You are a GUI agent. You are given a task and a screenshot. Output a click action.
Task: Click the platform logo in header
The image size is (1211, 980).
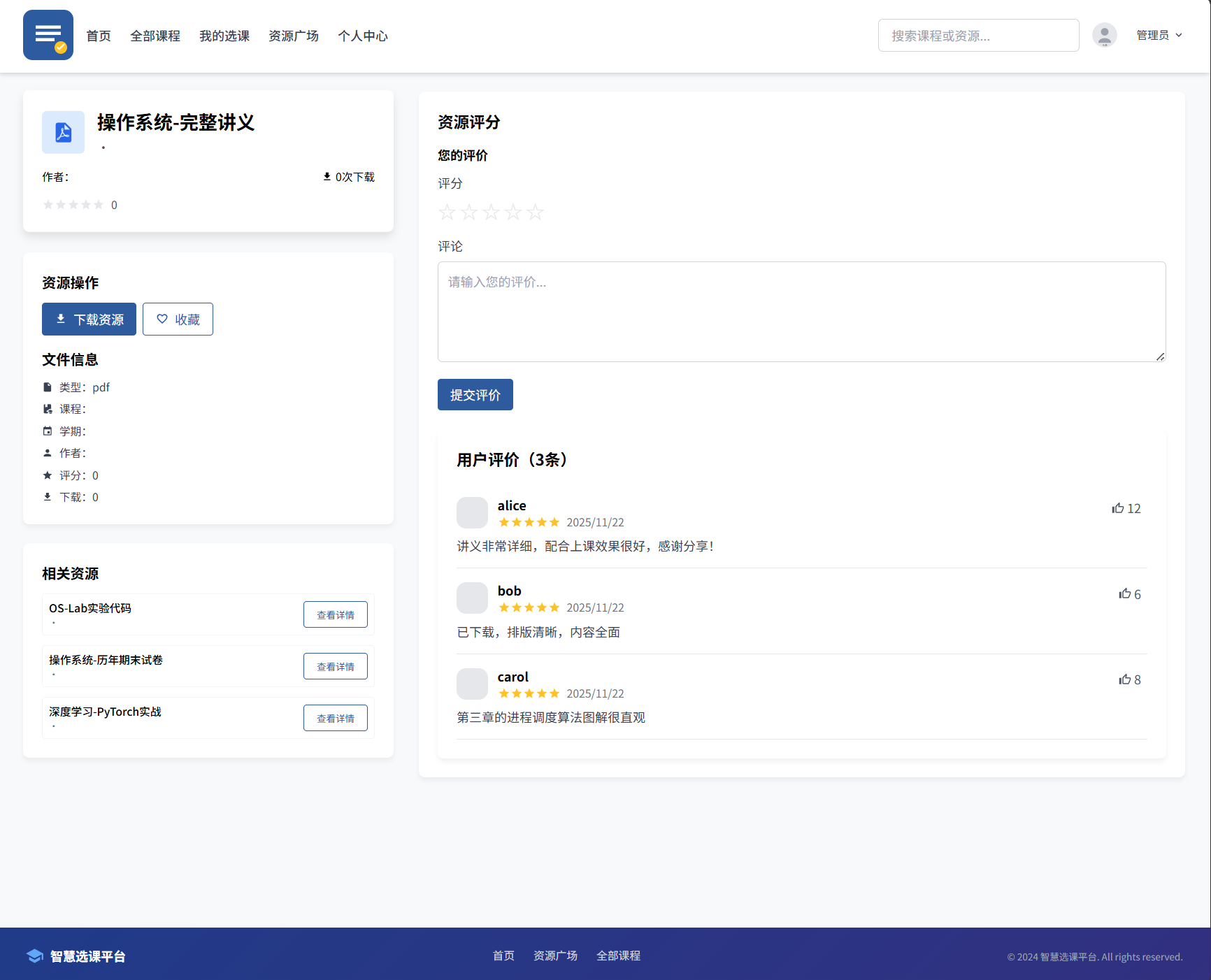pos(48,35)
